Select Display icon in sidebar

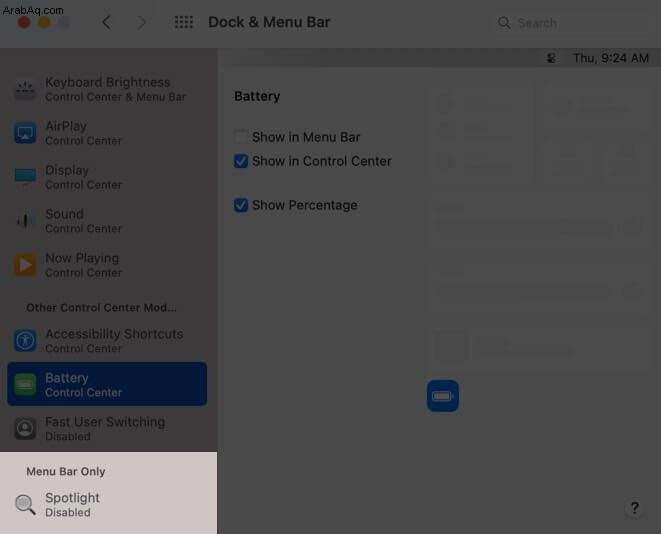pyautogui.click(x=25, y=177)
